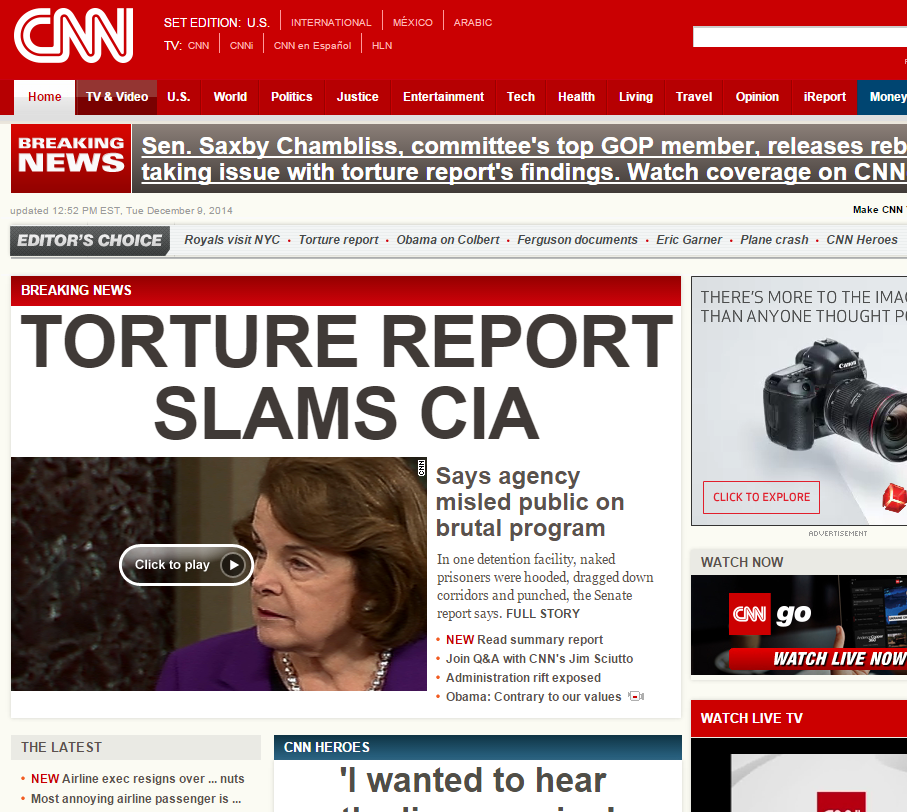
Task: Click the CNN logo
Action: [73, 36]
